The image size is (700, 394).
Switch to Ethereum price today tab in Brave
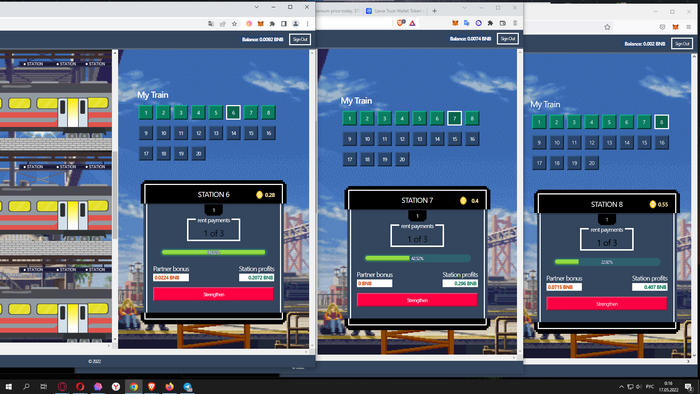[339, 11]
